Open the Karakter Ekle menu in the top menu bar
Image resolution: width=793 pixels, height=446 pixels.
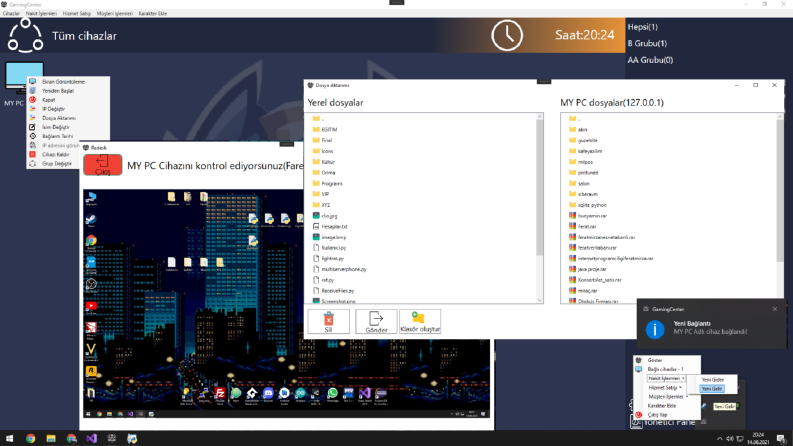tap(152, 14)
